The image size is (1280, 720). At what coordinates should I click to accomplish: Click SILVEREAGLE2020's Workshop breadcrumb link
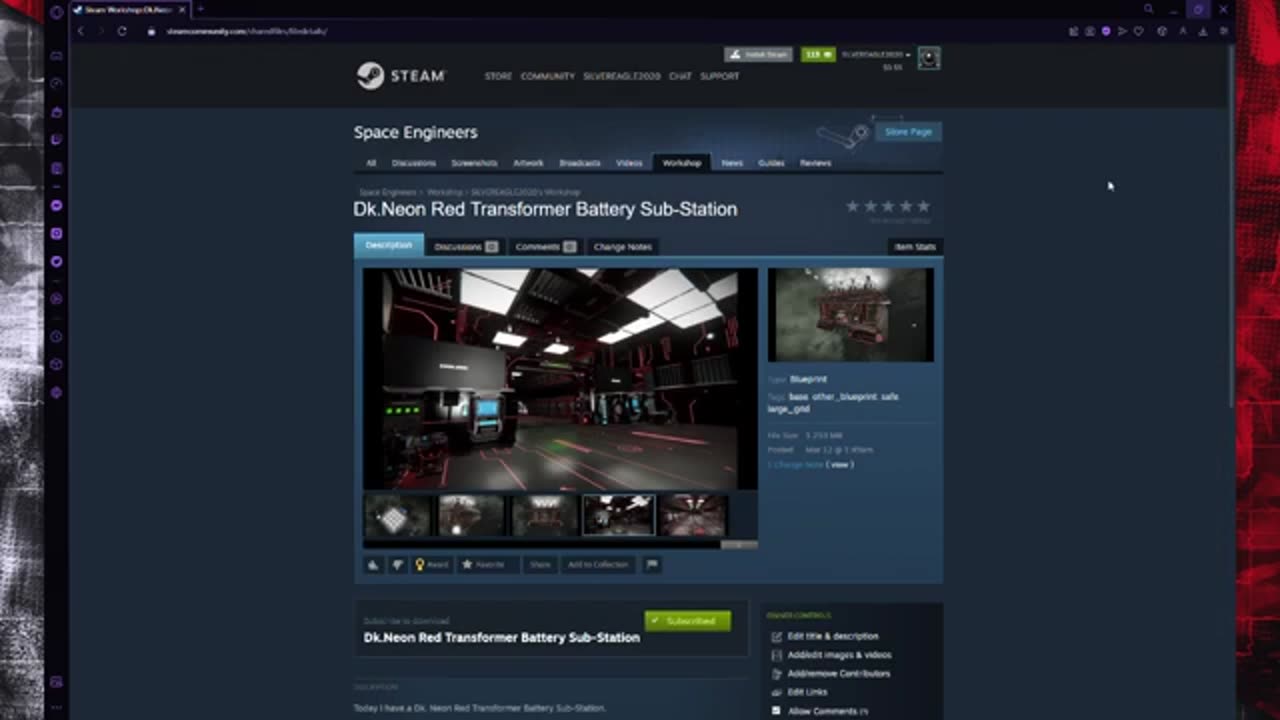pos(526,192)
